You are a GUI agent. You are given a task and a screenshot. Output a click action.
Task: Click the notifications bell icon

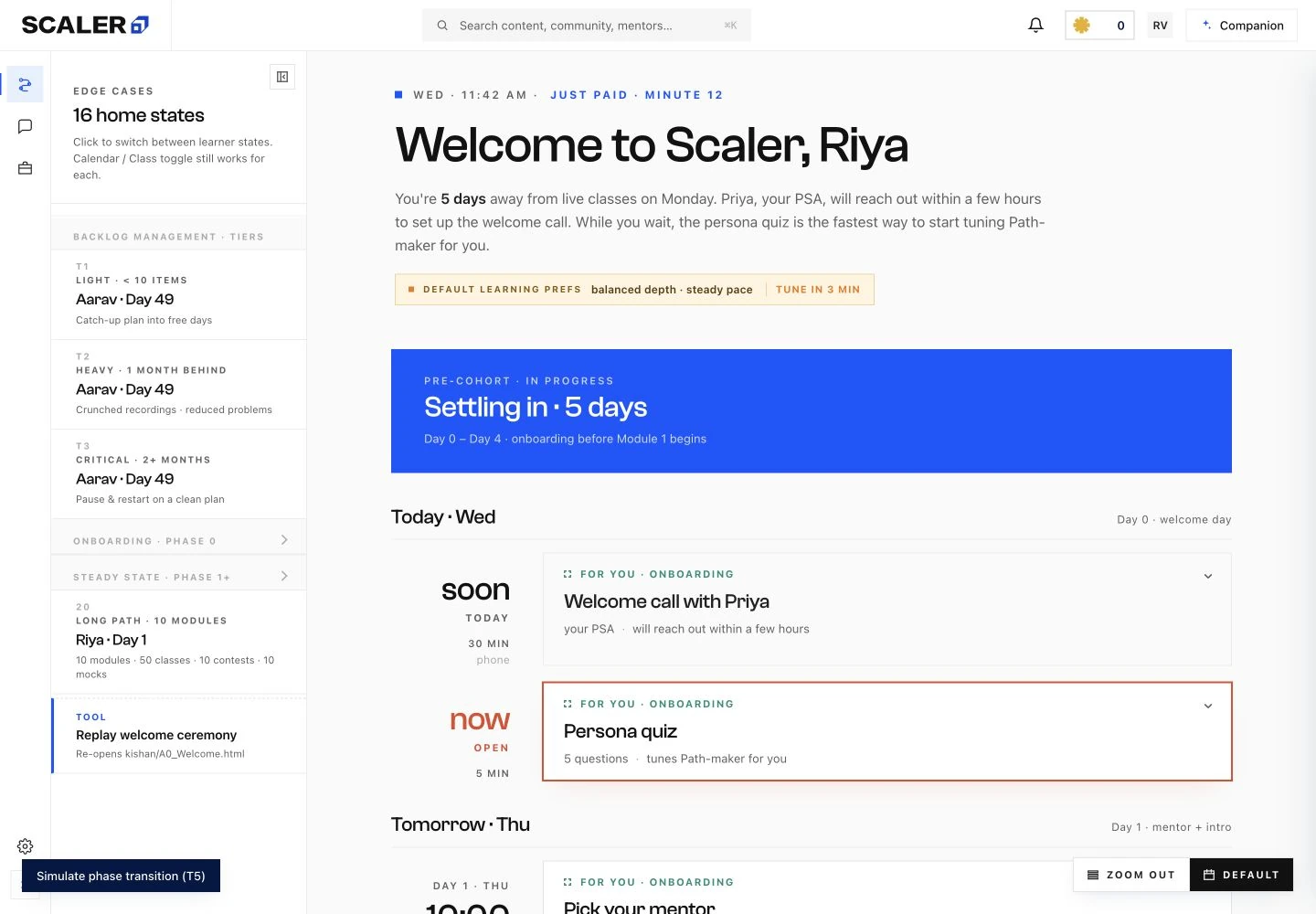(1035, 26)
